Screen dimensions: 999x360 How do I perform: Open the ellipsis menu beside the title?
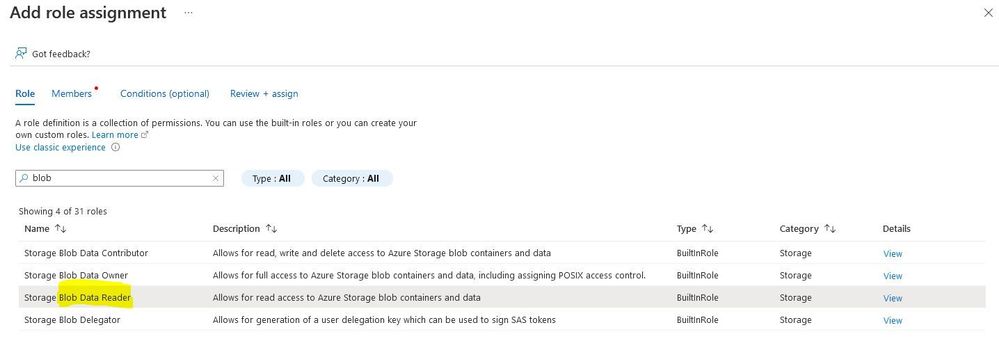click(x=189, y=13)
